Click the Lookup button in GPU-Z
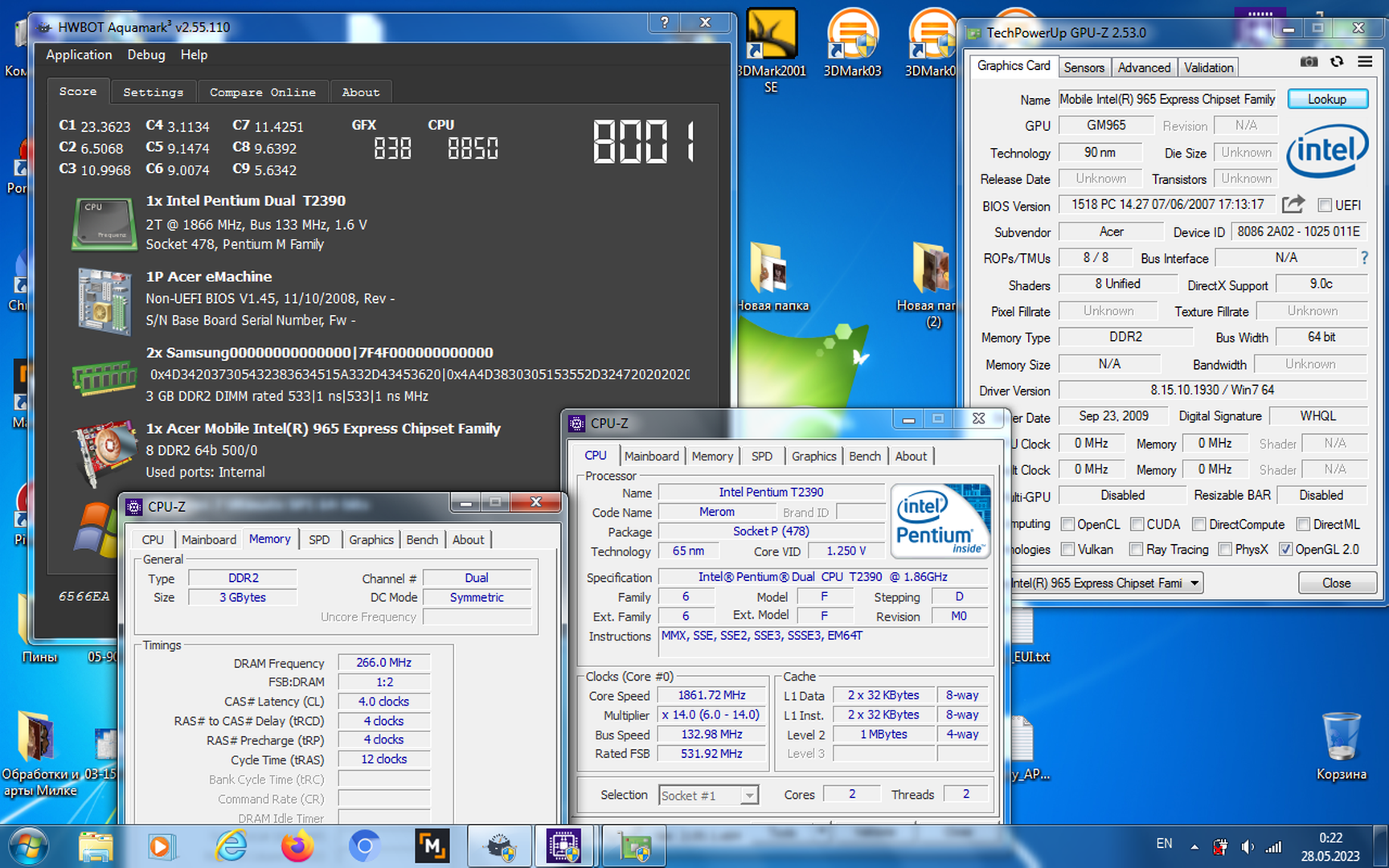The width and height of the screenshot is (1389, 868). point(1327,99)
